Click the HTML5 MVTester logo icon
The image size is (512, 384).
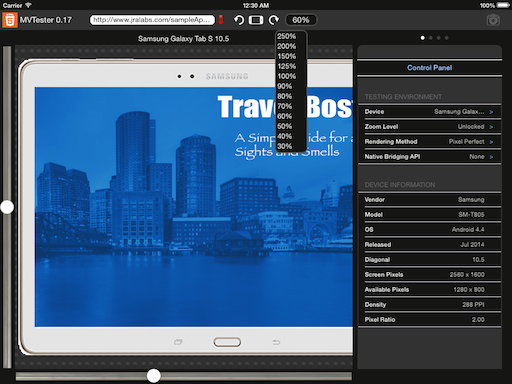[10, 20]
